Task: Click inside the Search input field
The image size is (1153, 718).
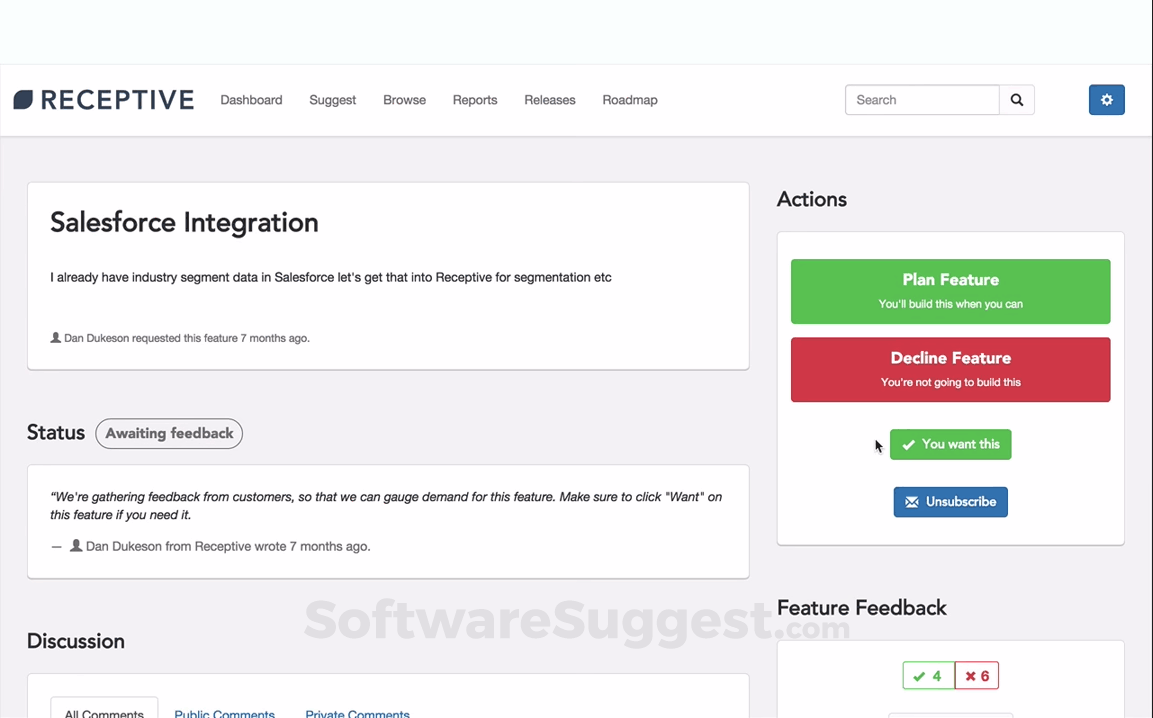Action: pos(920,99)
